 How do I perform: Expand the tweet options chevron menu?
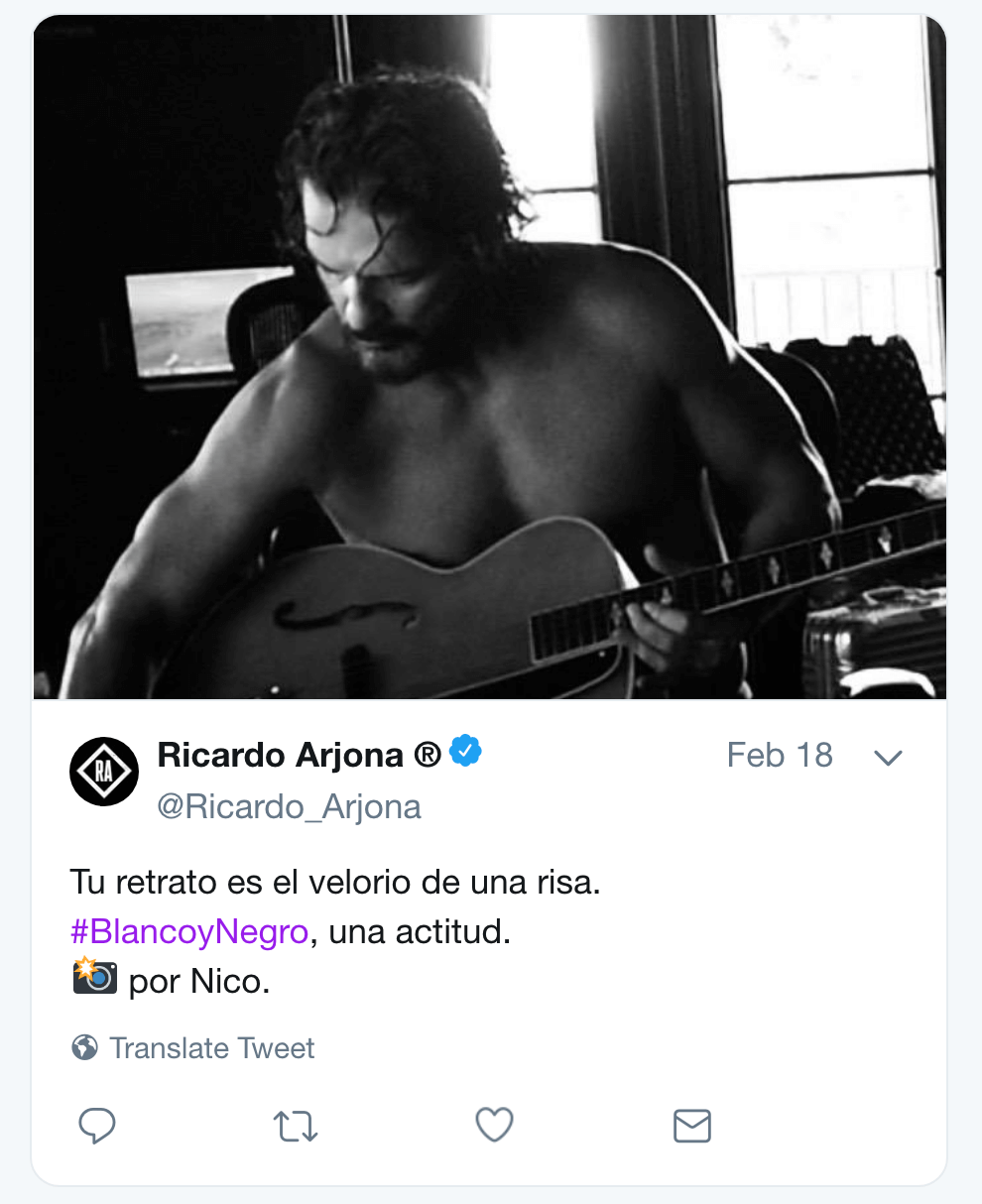click(888, 758)
